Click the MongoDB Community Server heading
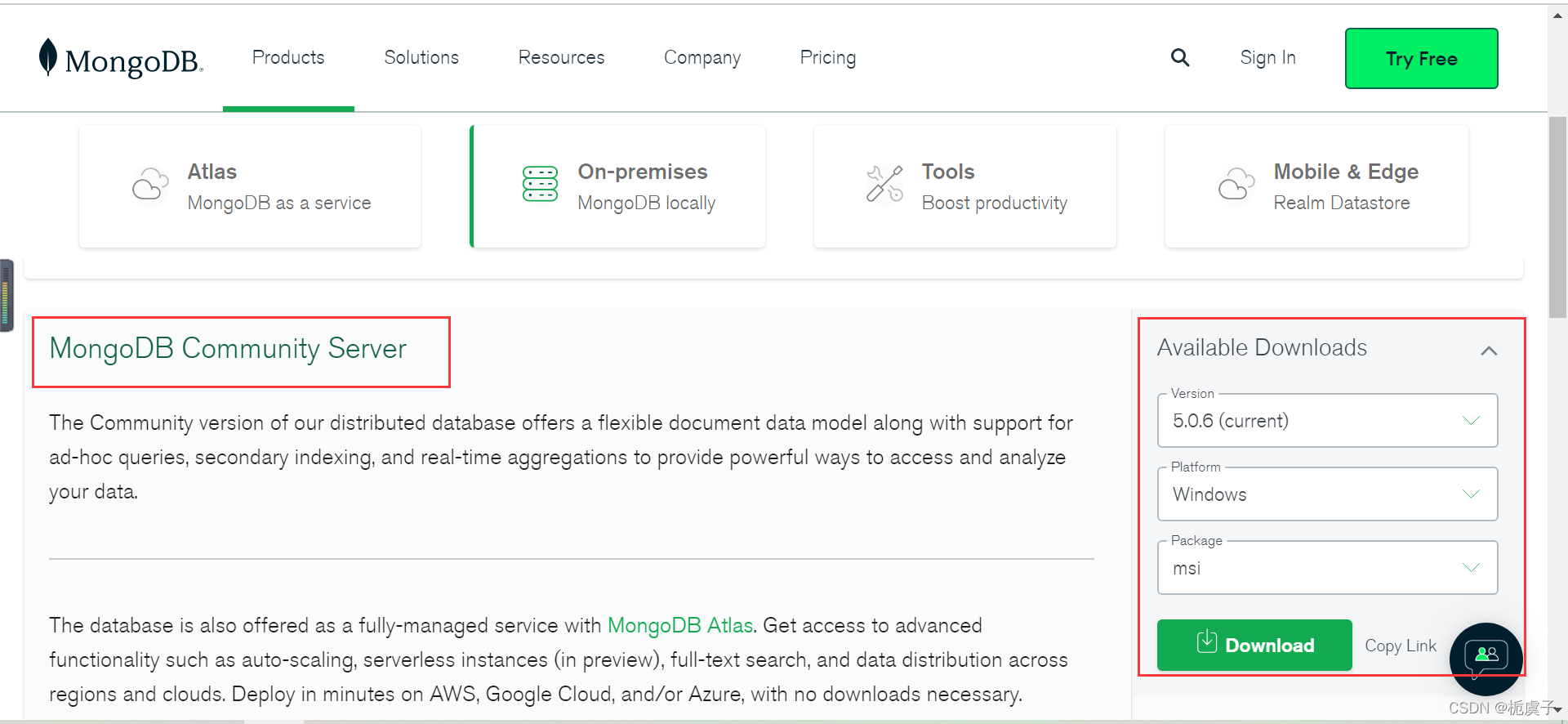Image resolution: width=1568 pixels, height=724 pixels. click(228, 349)
